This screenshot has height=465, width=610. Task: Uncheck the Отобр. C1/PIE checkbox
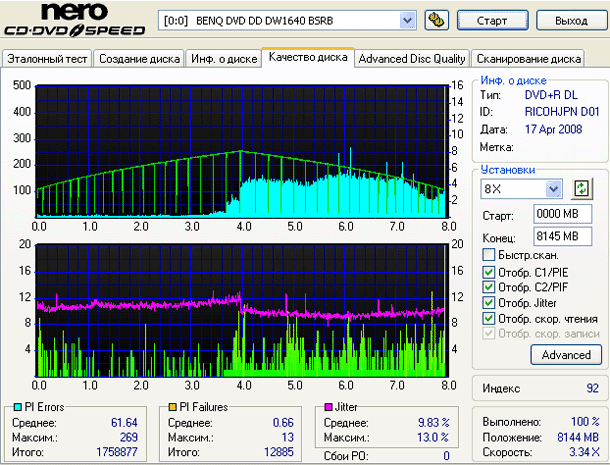pyautogui.click(x=489, y=272)
